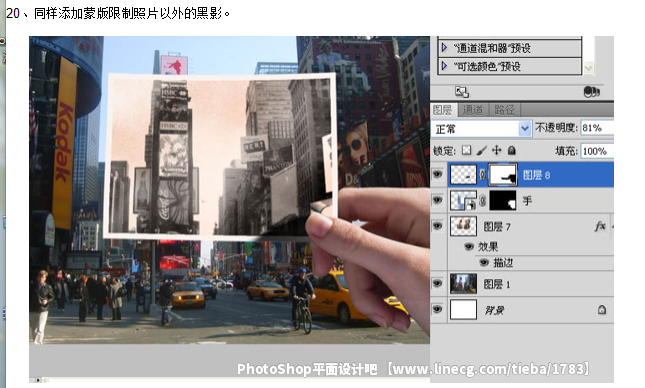Image resolution: width=645 pixels, height=388 pixels.
Task: Click the mask link icon on 手 layer
Action: pyautogui.click(x=482, y=200)
